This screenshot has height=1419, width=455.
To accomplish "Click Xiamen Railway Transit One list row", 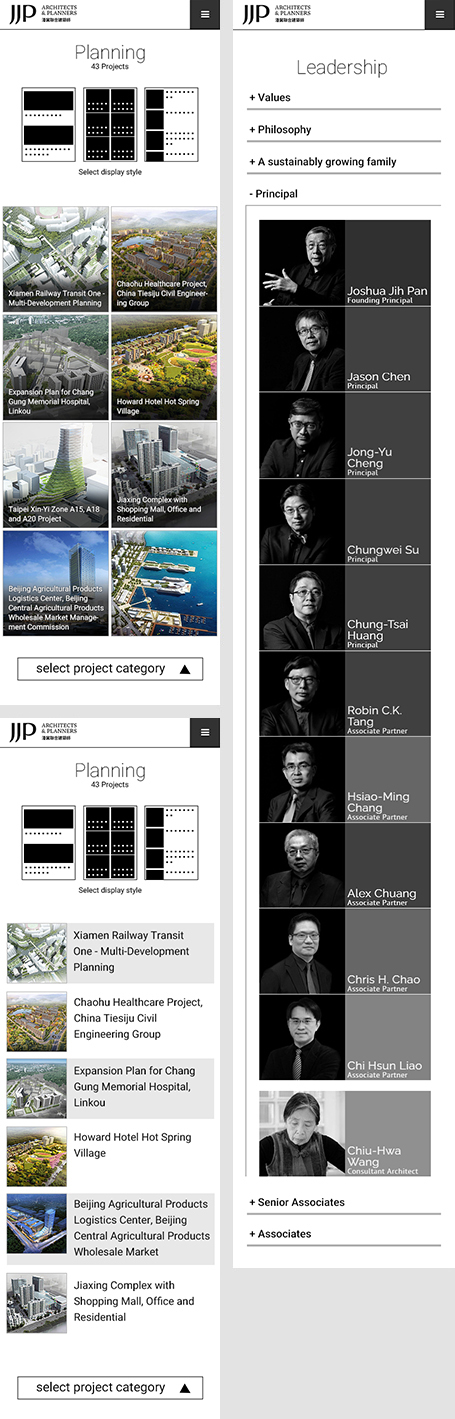I will coord(110,952).
